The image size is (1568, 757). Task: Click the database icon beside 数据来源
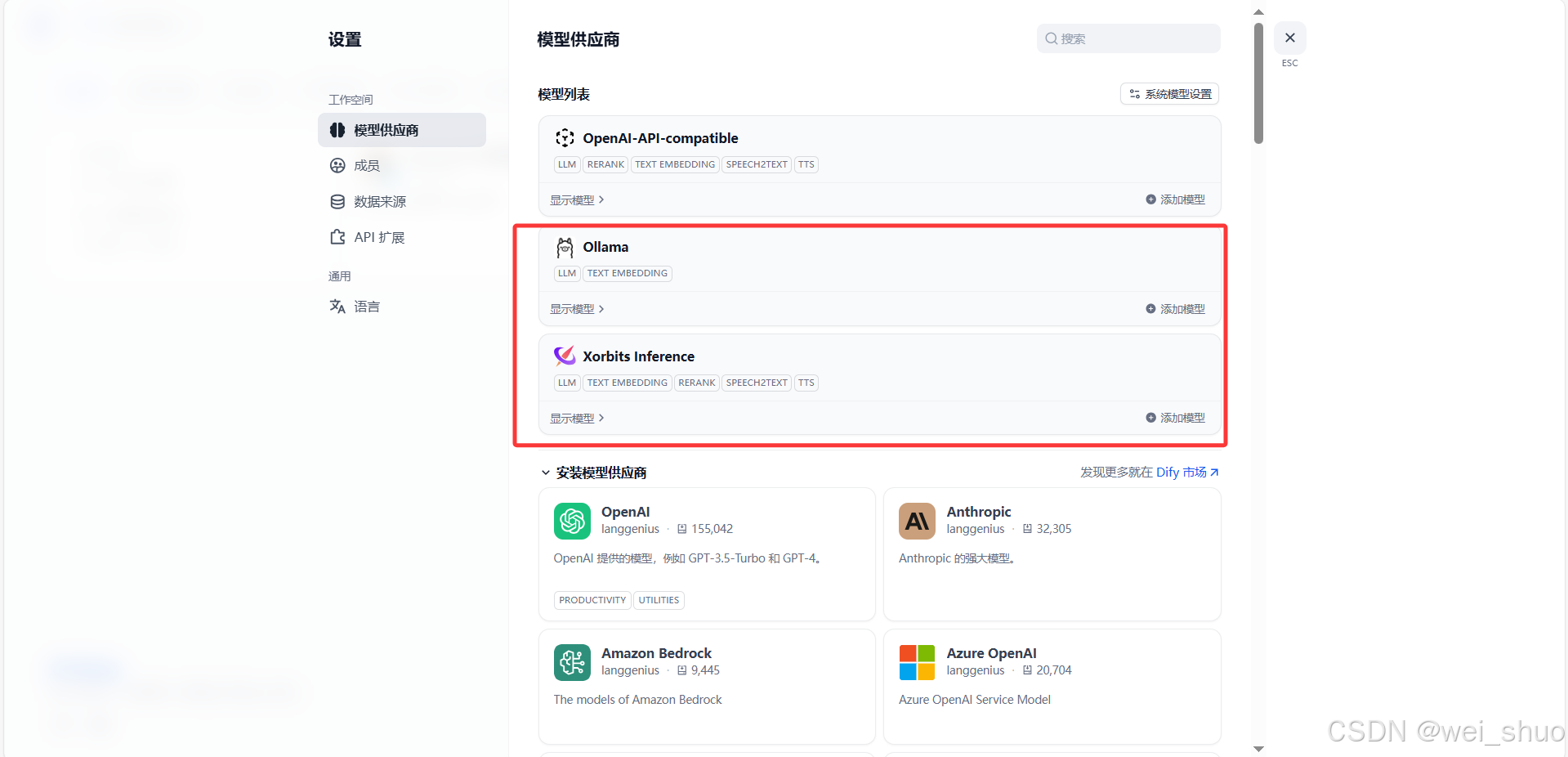tap(337, 202)
